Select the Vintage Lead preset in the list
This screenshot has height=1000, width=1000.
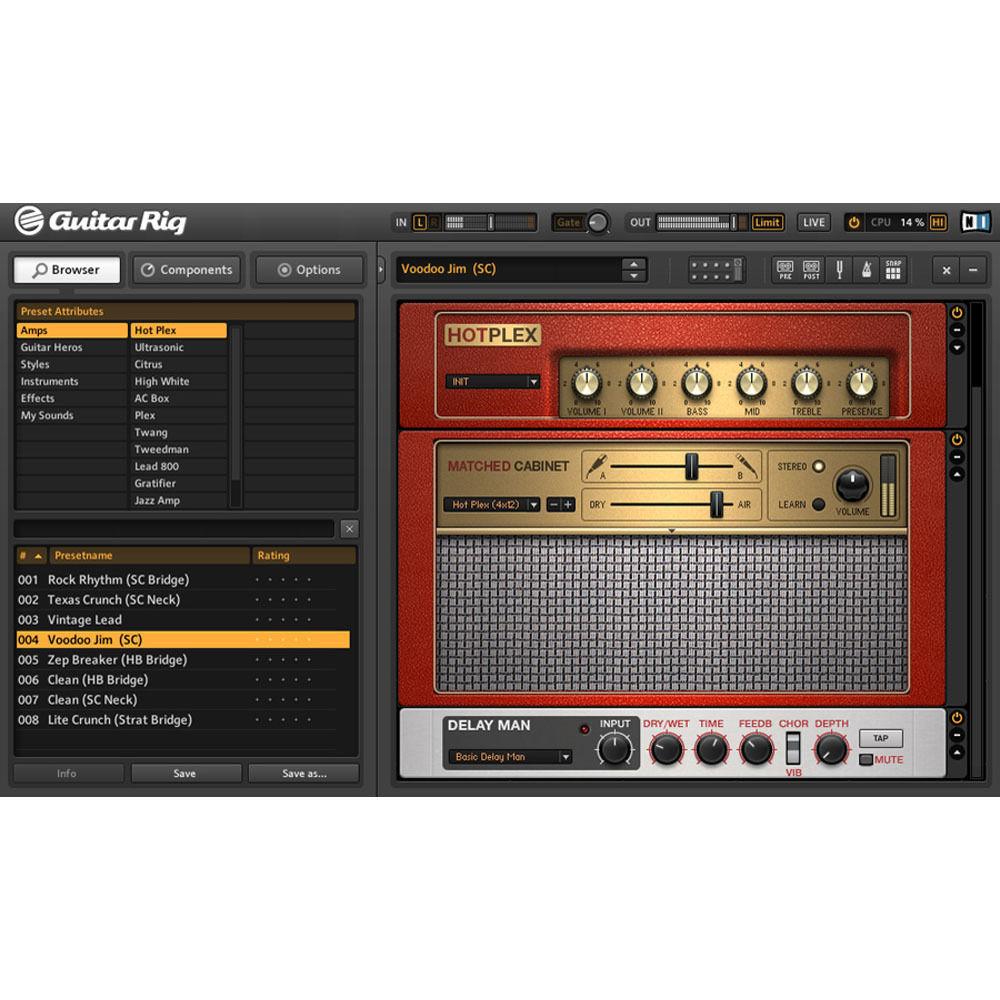[84, 619]
